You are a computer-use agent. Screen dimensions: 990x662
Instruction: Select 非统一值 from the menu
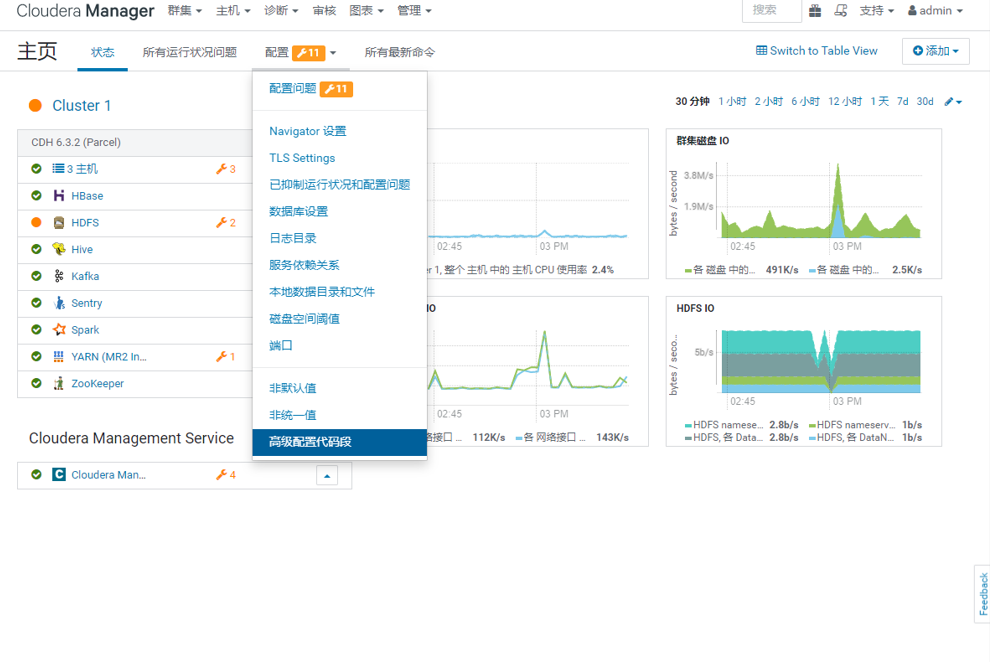point(292,415)
